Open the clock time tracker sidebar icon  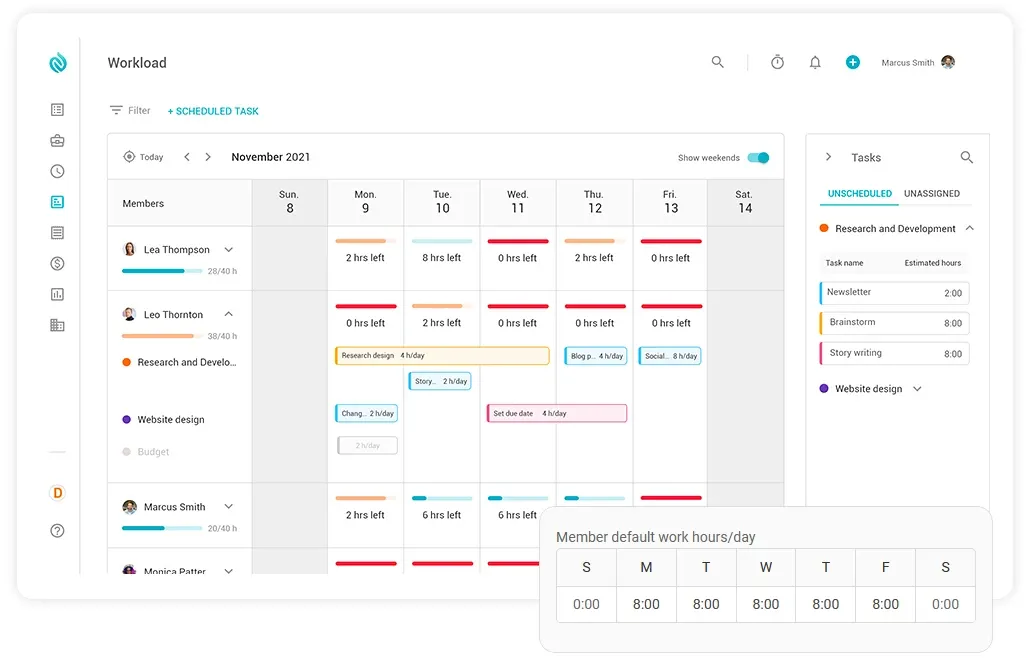coord(57,171)
